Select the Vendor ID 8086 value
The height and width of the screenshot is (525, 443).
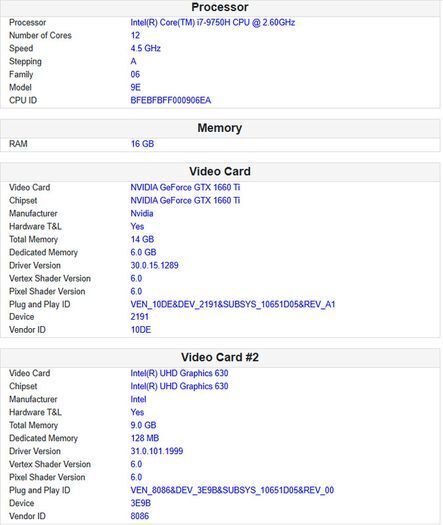[x=140, y=516]
